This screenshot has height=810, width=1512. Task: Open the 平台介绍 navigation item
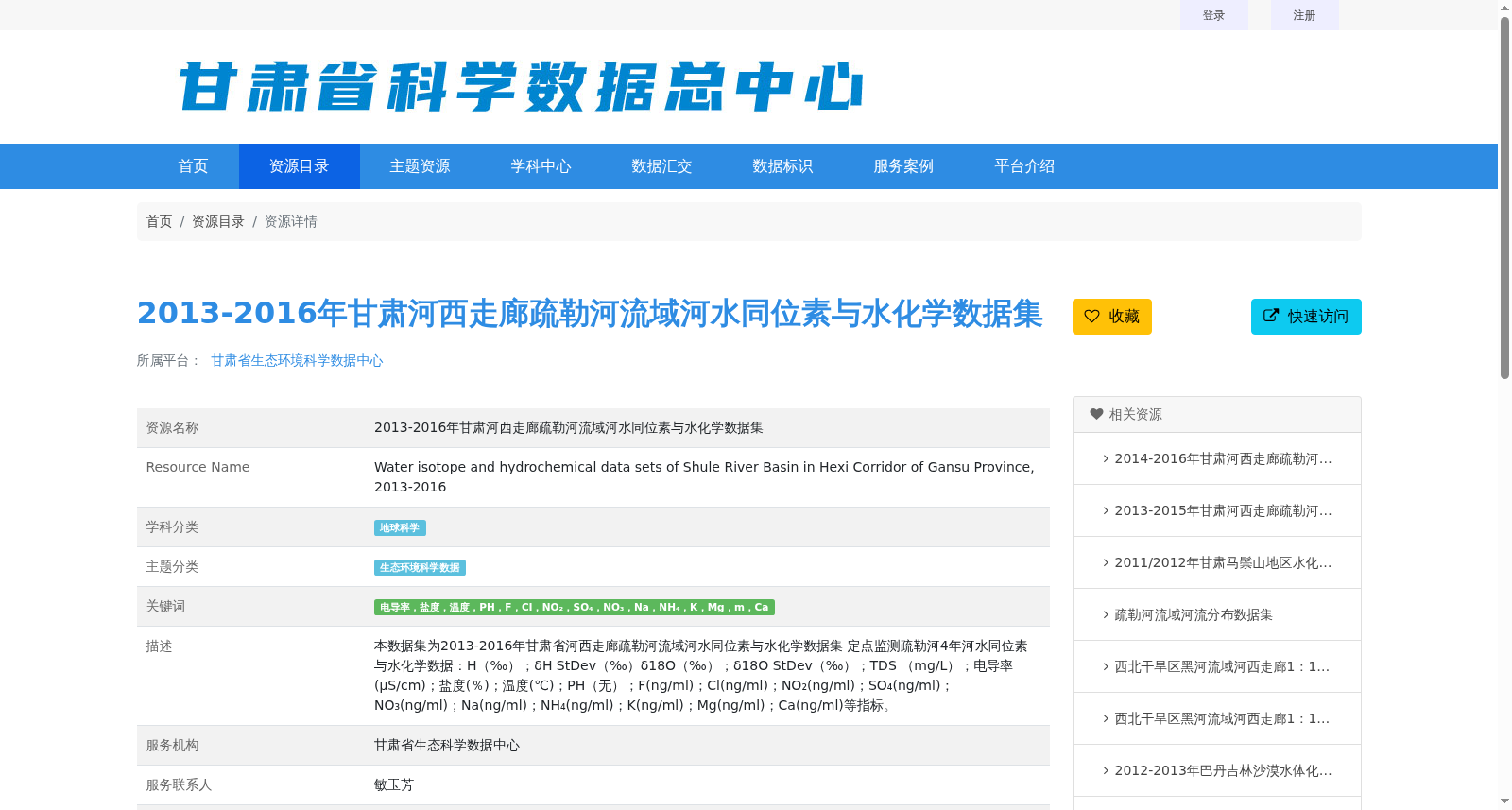1024,166
